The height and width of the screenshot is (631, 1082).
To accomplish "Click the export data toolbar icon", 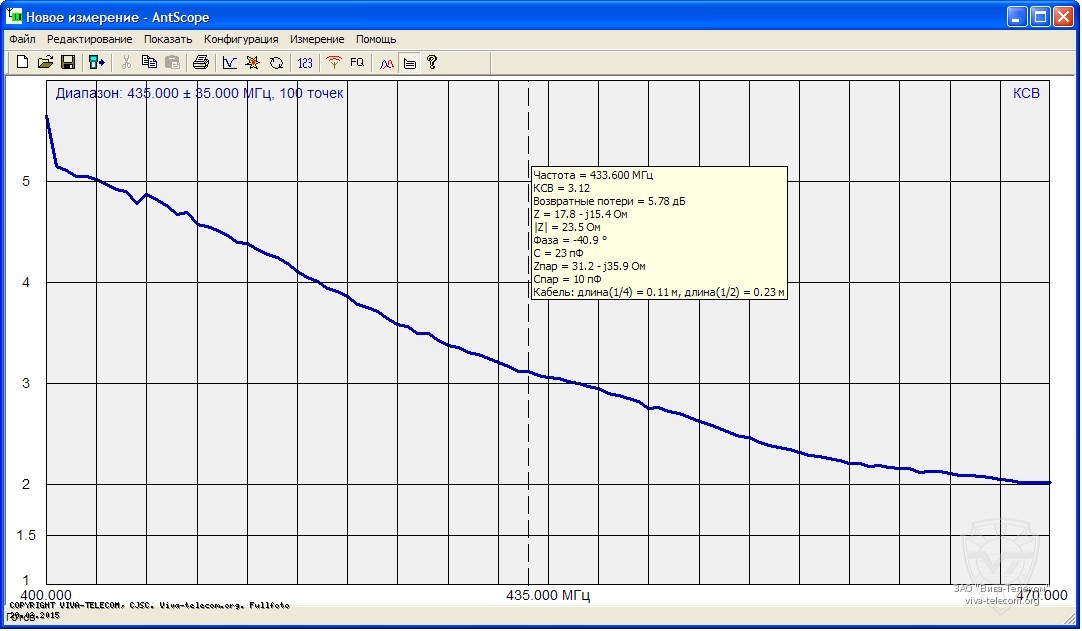I will click(x=97, y=63).
